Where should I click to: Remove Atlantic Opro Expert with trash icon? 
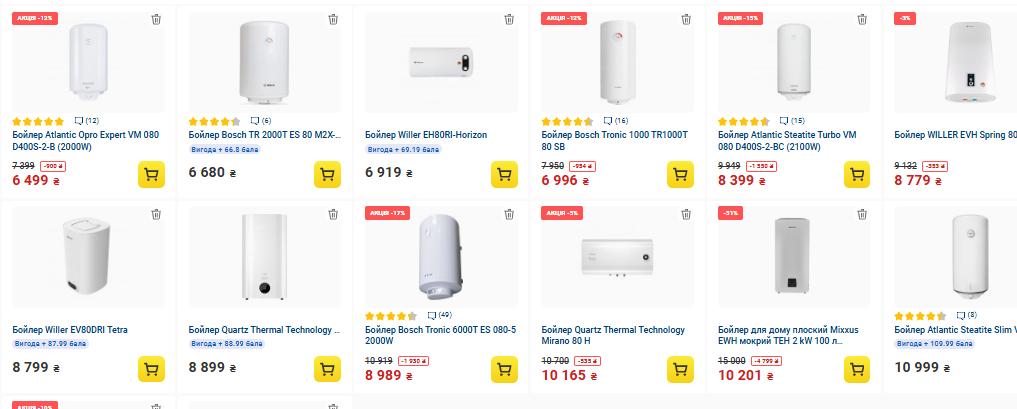156,19
